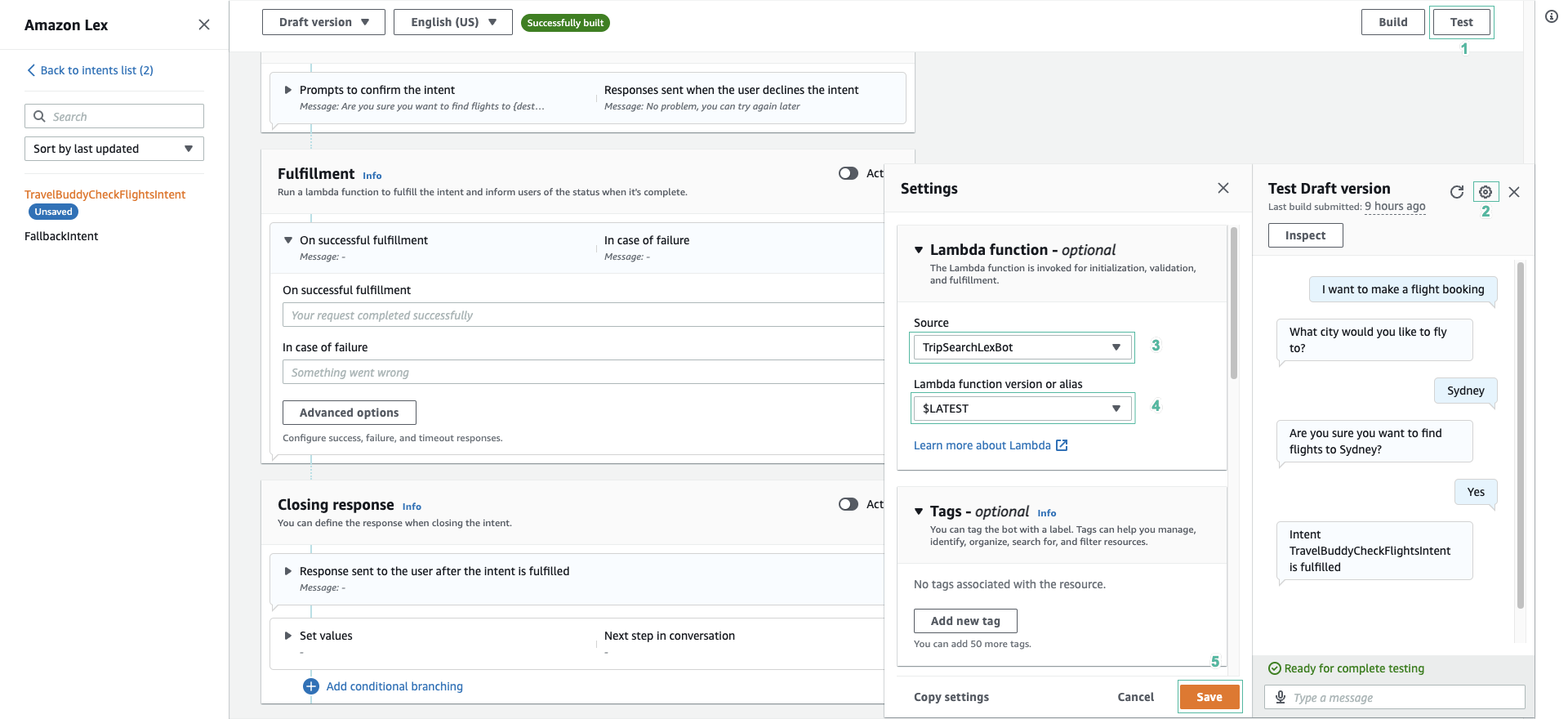Expand Prompts to confirm the intent
The image size is (1568, 719).
287,90
